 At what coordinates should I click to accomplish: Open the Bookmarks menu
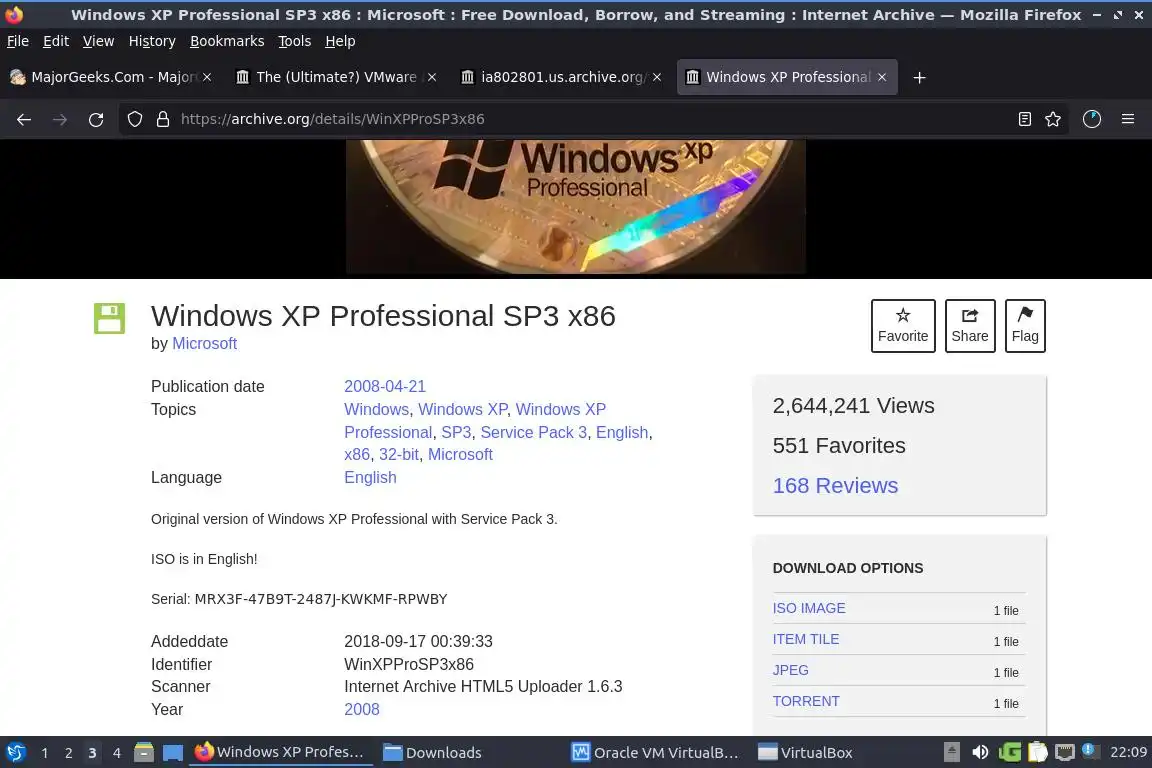[x=227, y=41]
